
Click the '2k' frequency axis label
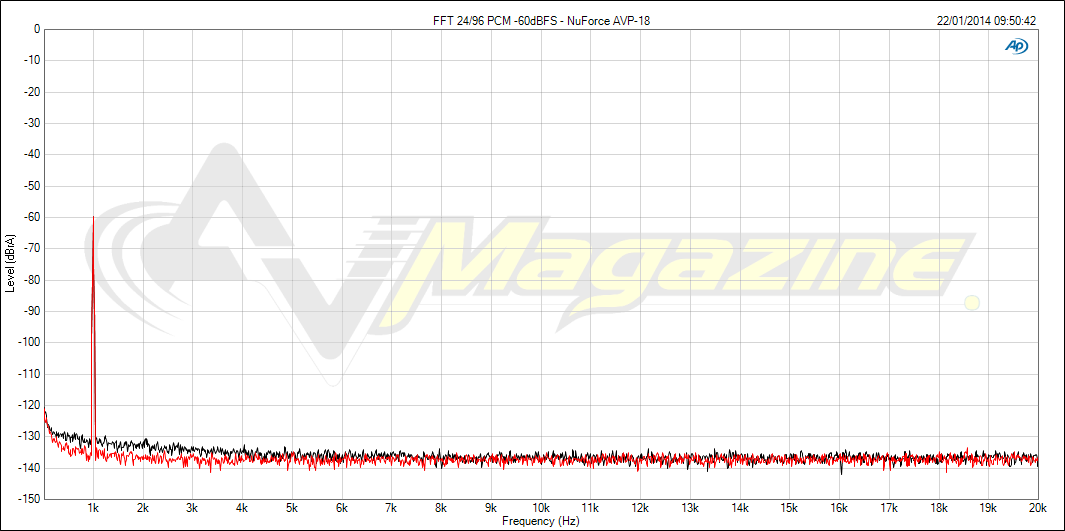[x=143, y=508]
